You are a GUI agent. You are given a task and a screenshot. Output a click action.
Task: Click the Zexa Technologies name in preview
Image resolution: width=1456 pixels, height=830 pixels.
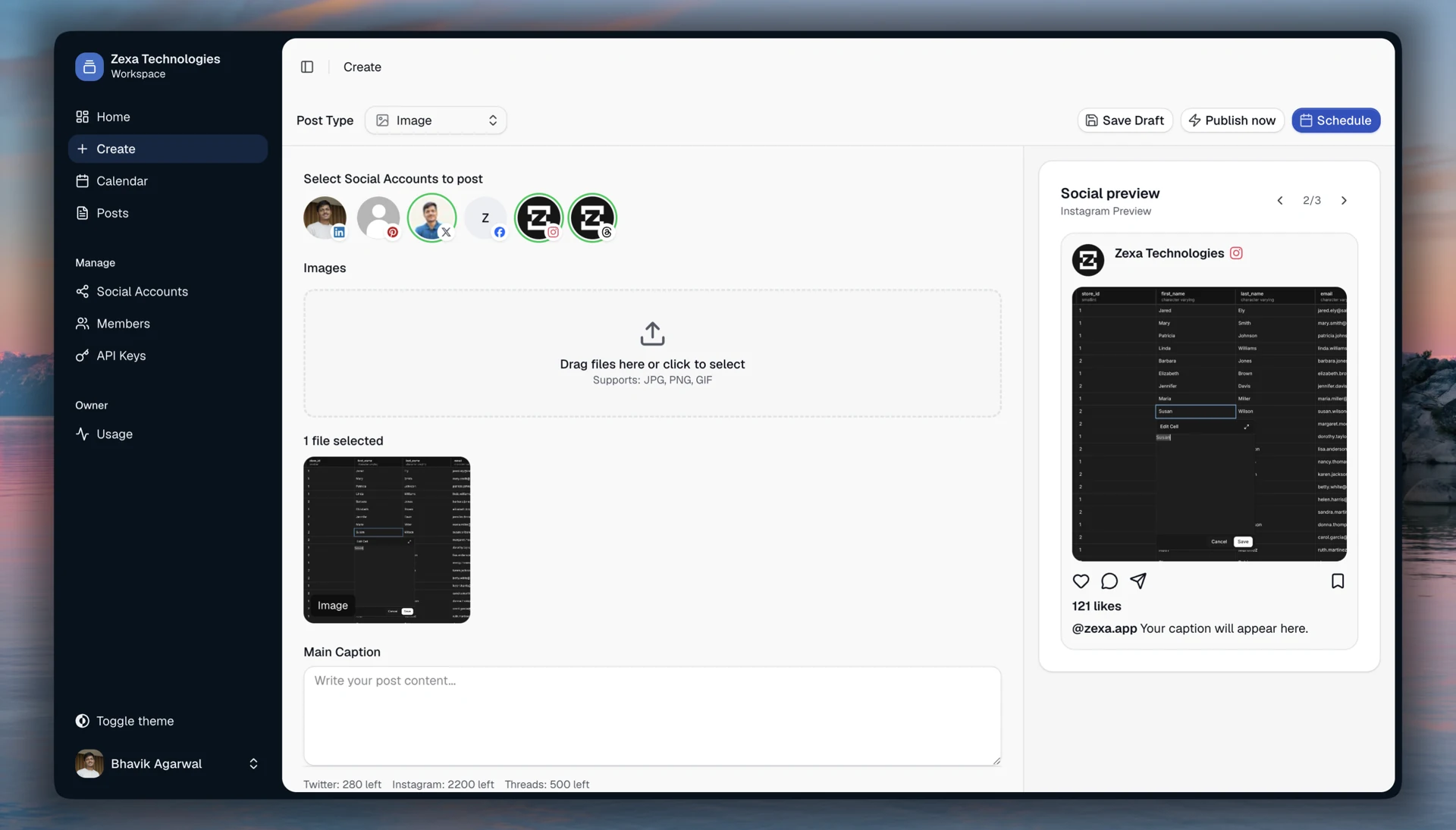pyautogui.click(x=1169, y=253)
